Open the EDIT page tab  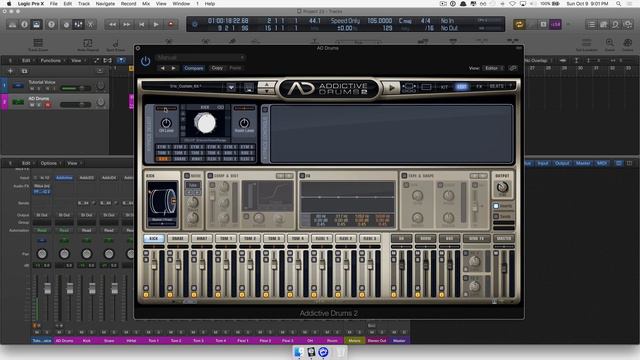[x=461, y=87]
